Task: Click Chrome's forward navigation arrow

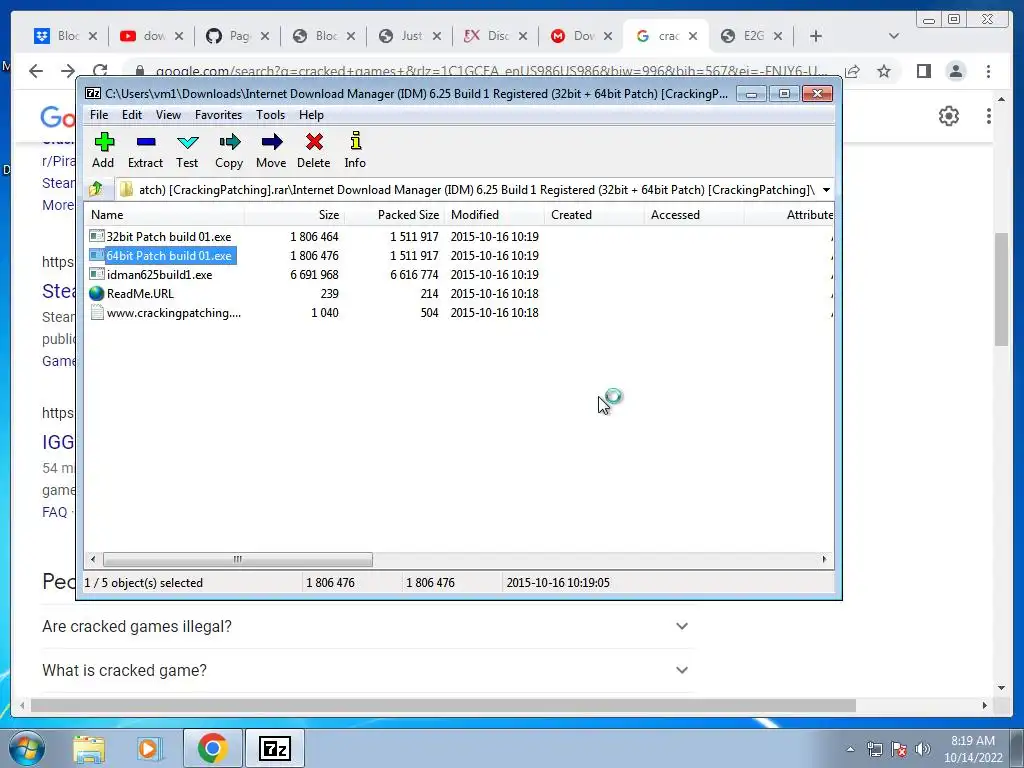Action: coord(68,71)
